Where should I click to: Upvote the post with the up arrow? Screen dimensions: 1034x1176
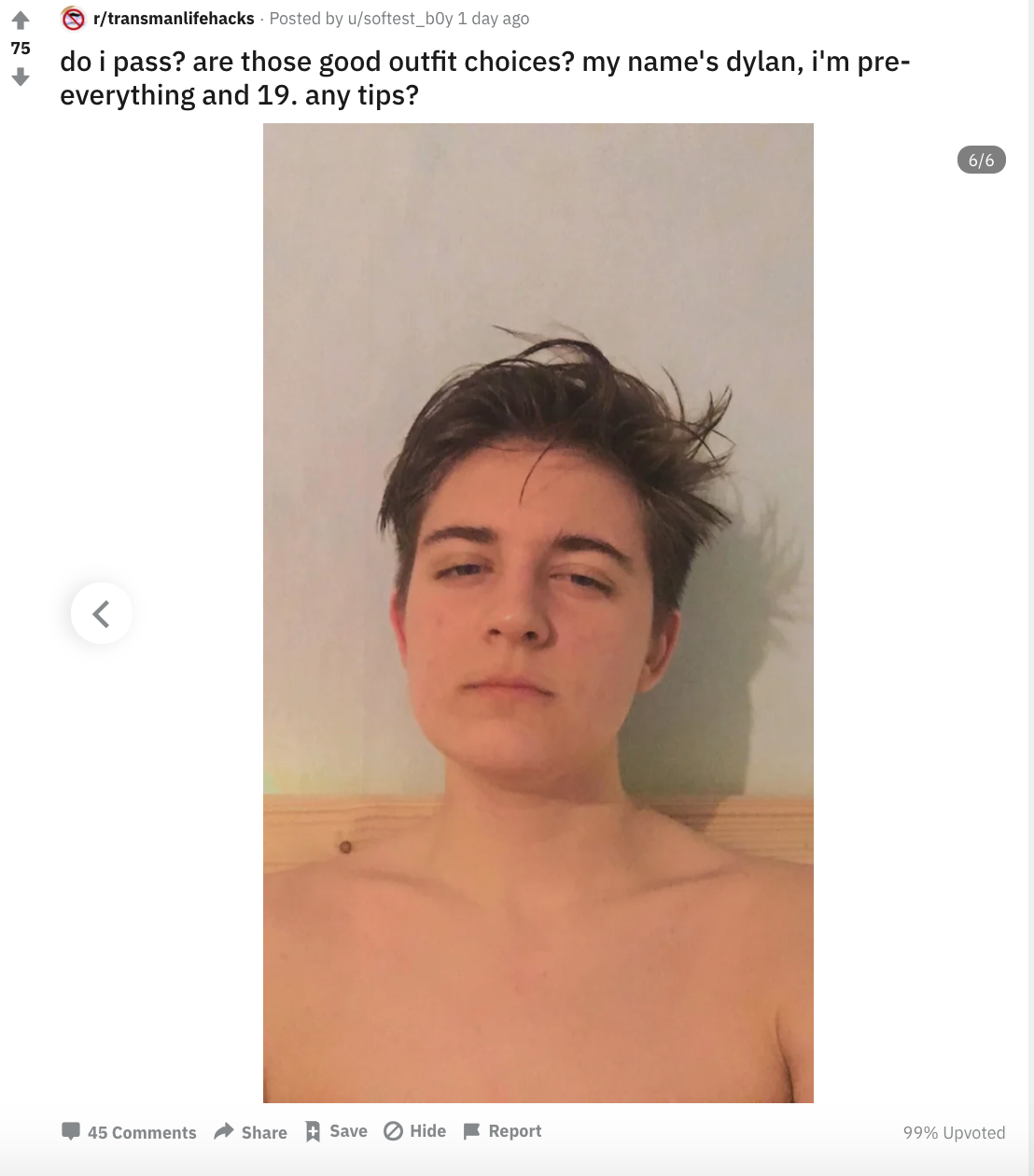21,20
